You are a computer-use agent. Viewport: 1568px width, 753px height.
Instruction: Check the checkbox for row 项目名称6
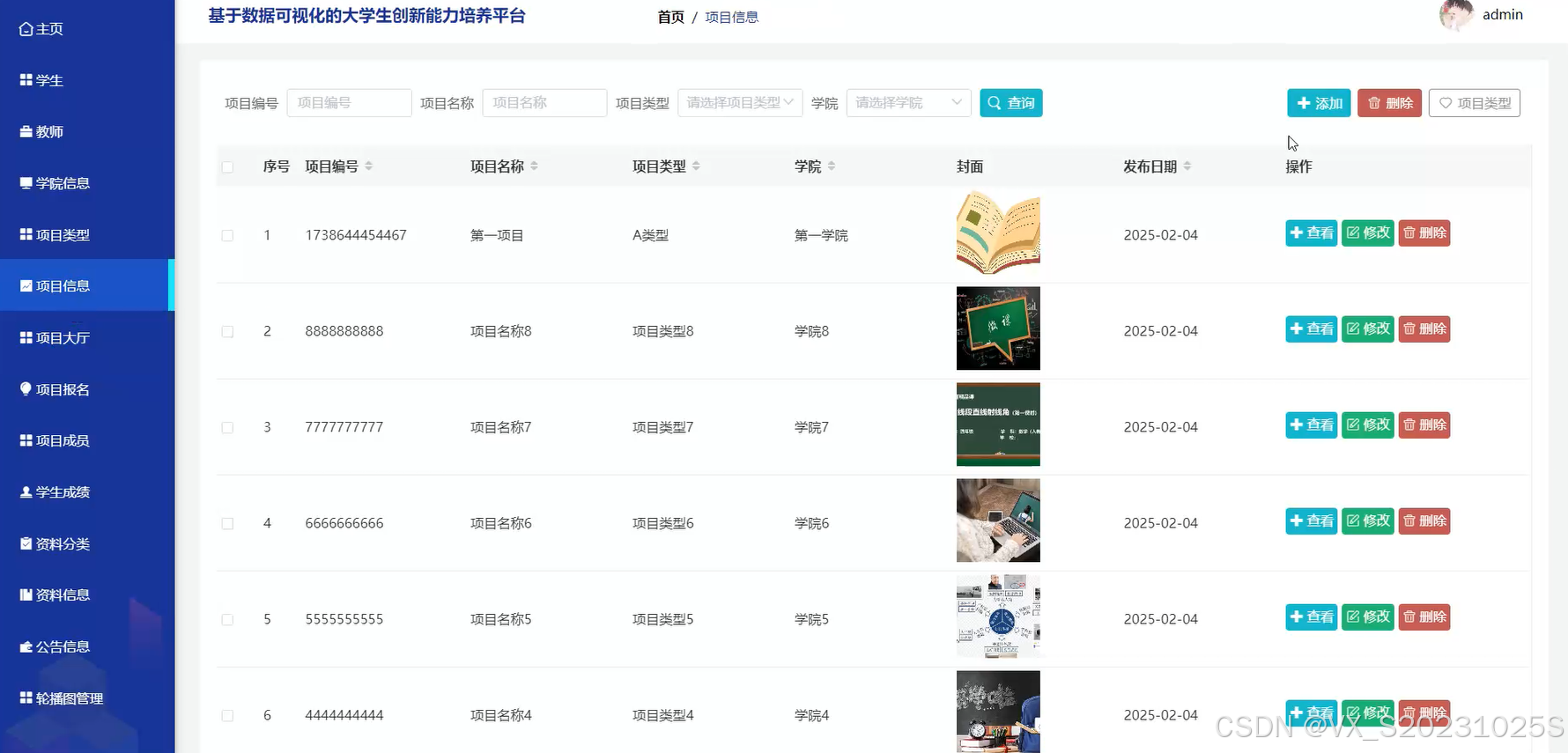pos(227,523)
